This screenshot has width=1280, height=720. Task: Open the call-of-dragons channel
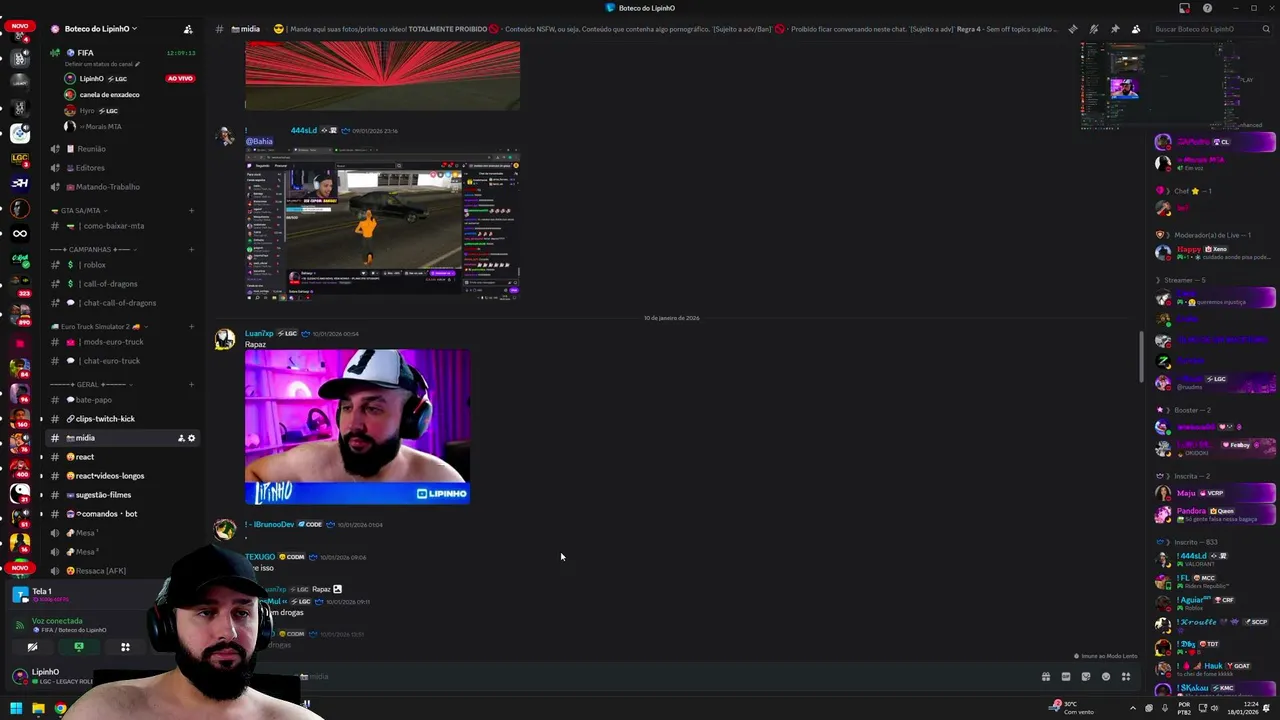tap(120, 284)
